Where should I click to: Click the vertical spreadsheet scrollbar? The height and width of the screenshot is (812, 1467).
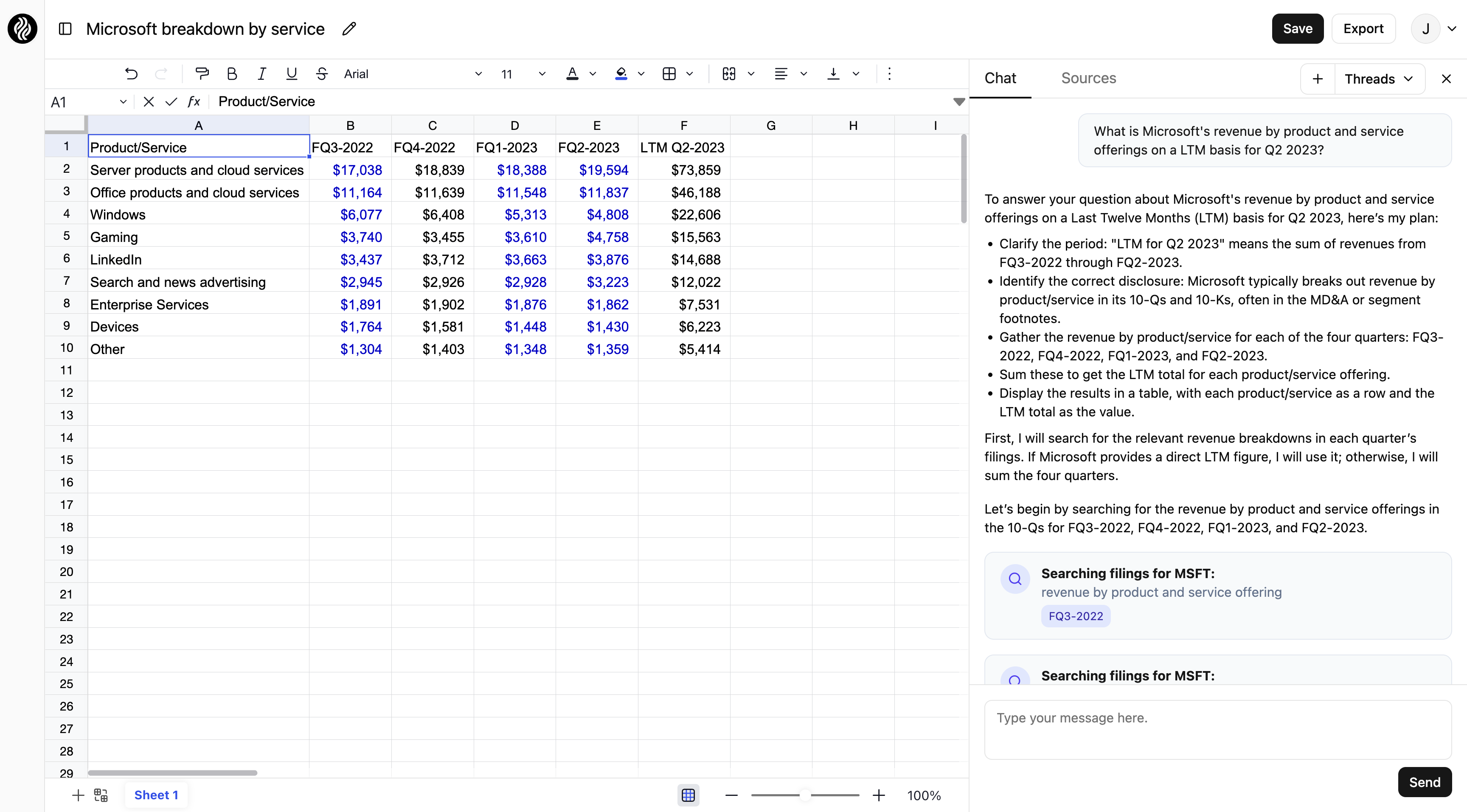[964, 179]
